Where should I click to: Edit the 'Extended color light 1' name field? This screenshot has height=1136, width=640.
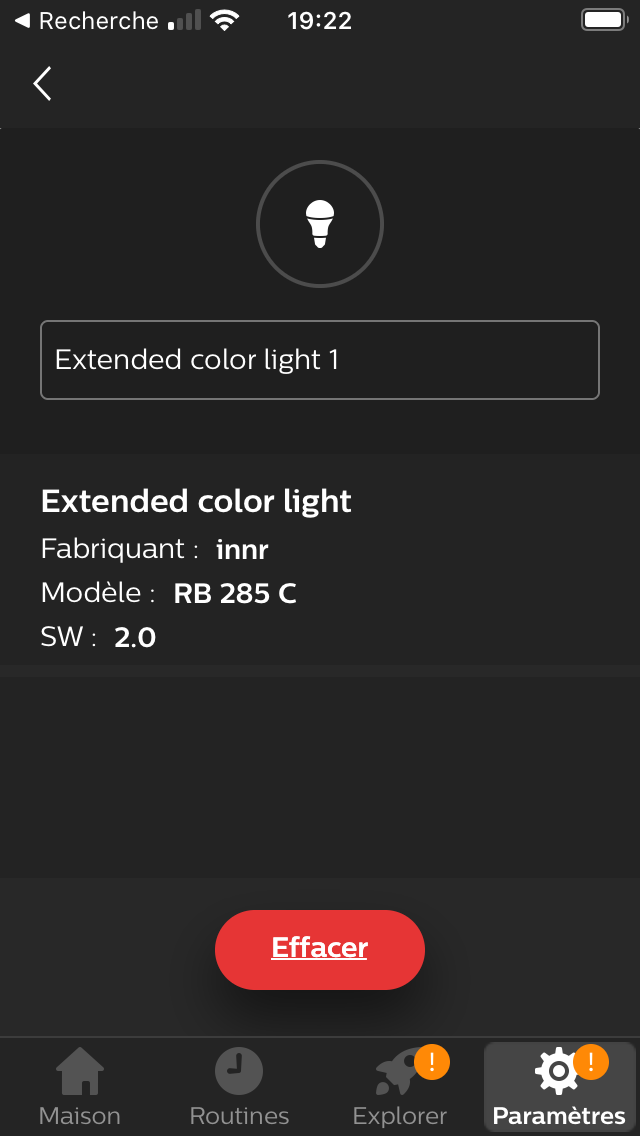click(x=320, y=360)
